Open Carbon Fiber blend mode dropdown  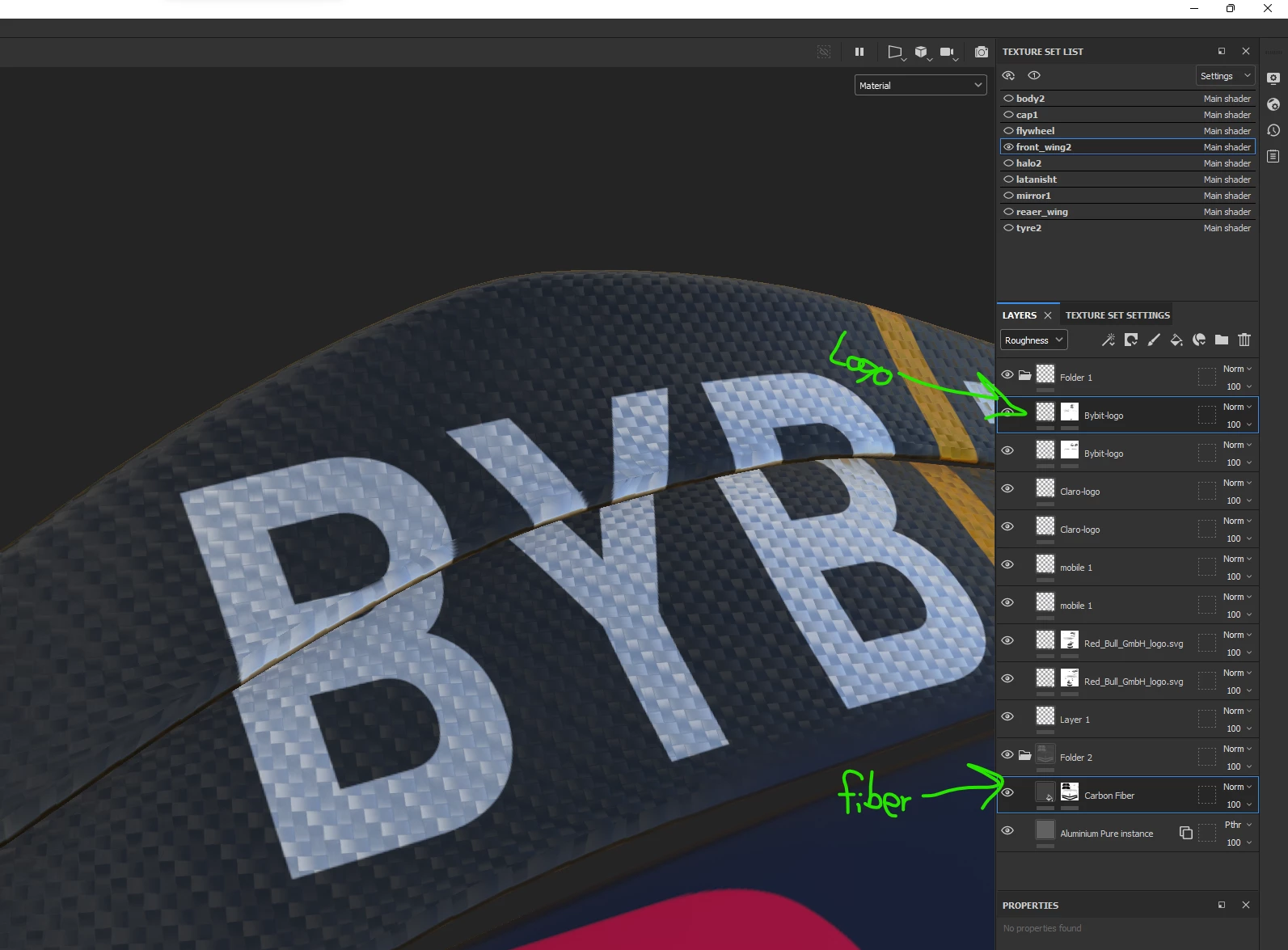pos(1237,787)
